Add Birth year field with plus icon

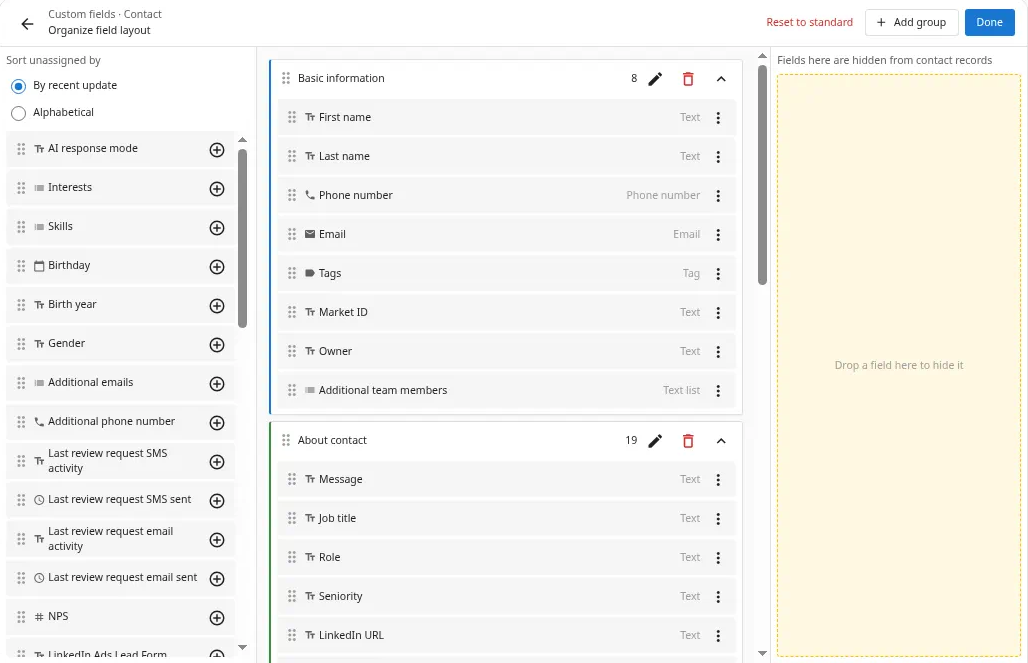click(217, 306)
